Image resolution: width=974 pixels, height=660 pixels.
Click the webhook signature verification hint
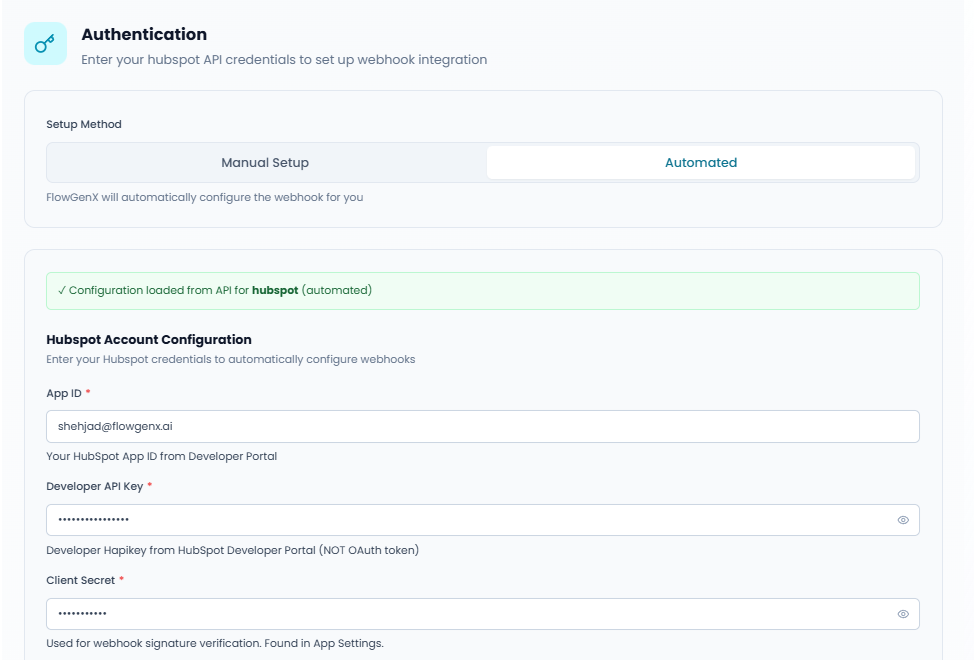(x=214, y=643)
